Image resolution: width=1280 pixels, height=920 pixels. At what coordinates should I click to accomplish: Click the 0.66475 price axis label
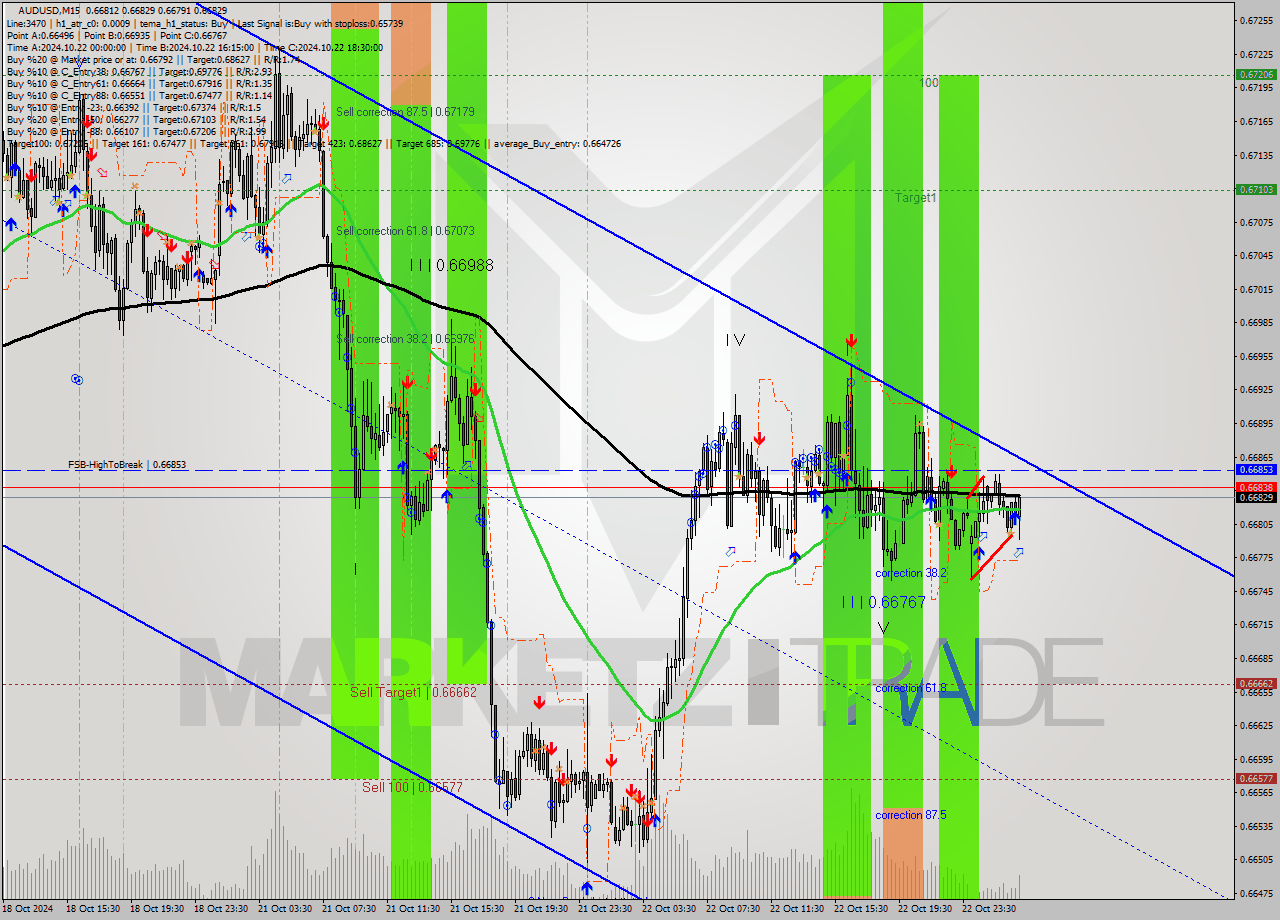1256,894
